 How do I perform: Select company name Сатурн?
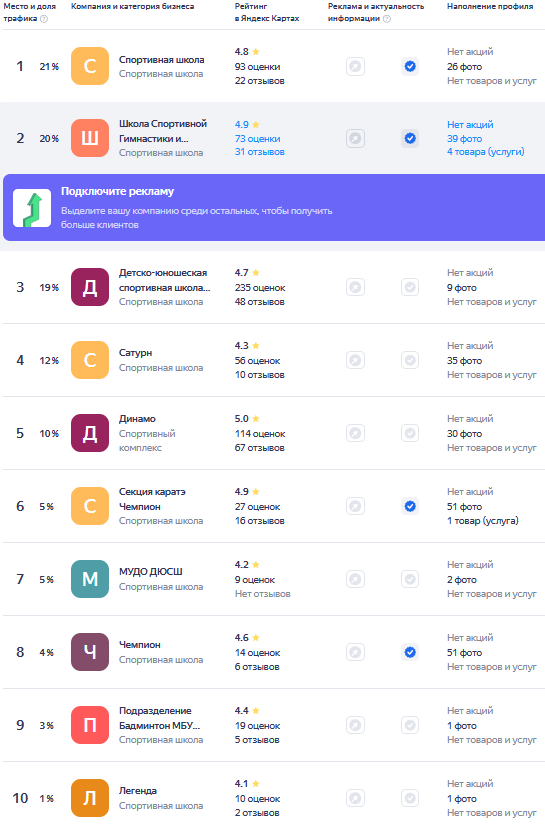pos(135,353)
